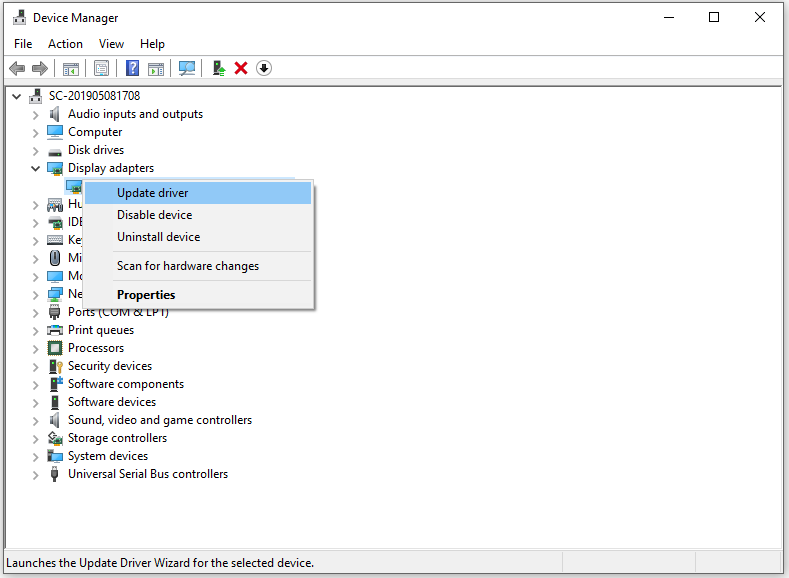Screen dimensions: 789x578
Task: Select the Security devices row label
Action: 110,366
